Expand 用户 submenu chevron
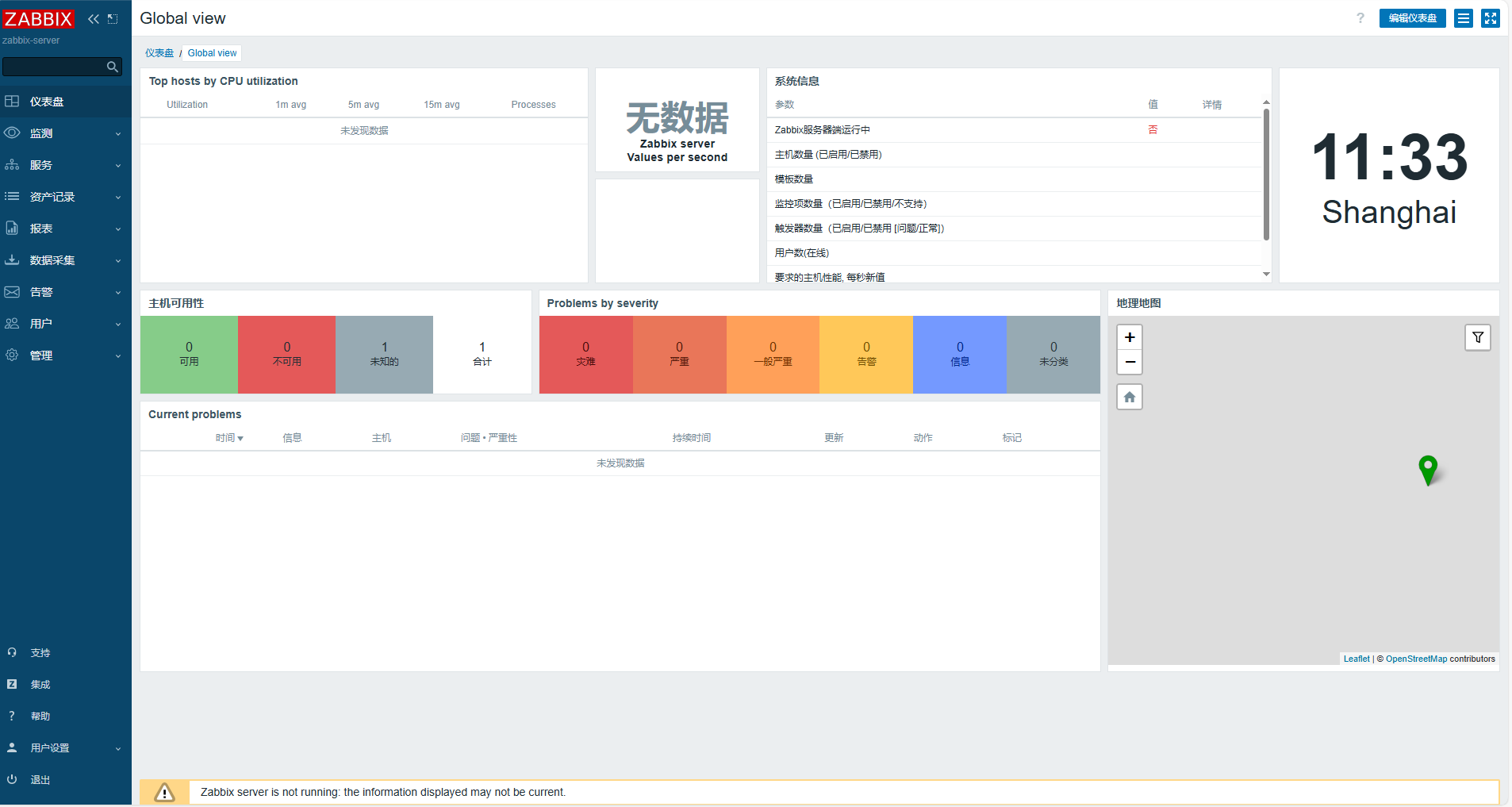 pyautogui.click(x=118, y=325)
